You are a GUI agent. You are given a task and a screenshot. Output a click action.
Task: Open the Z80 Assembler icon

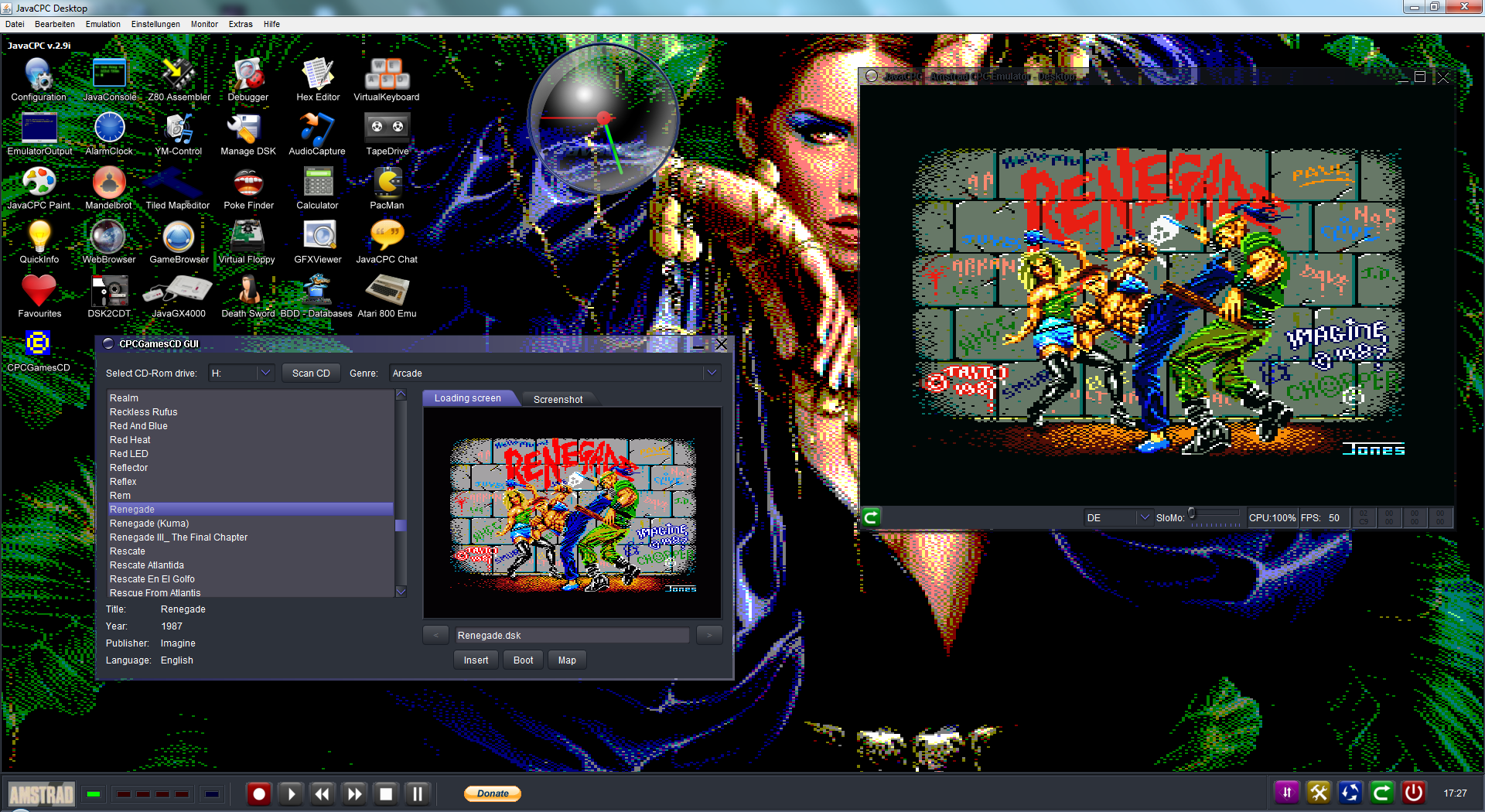(x=179, y=80)
